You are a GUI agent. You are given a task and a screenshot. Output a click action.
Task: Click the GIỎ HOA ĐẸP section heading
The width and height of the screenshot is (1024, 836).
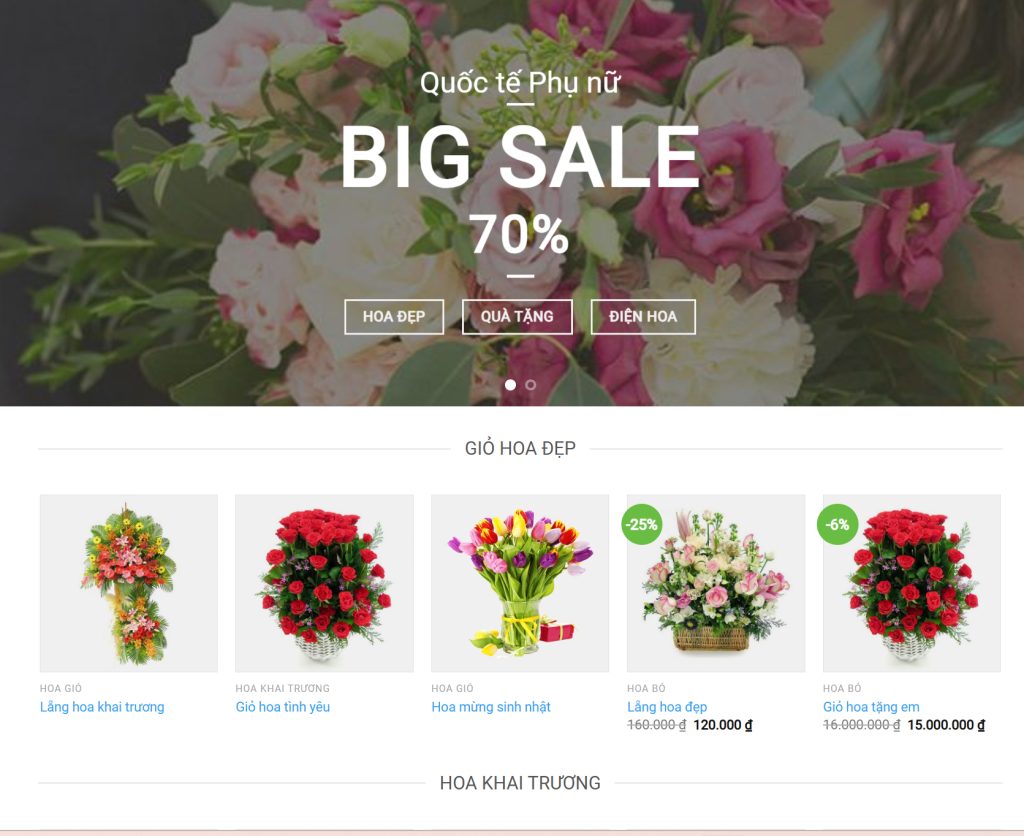pyautogui.click(x=520, y=449)
